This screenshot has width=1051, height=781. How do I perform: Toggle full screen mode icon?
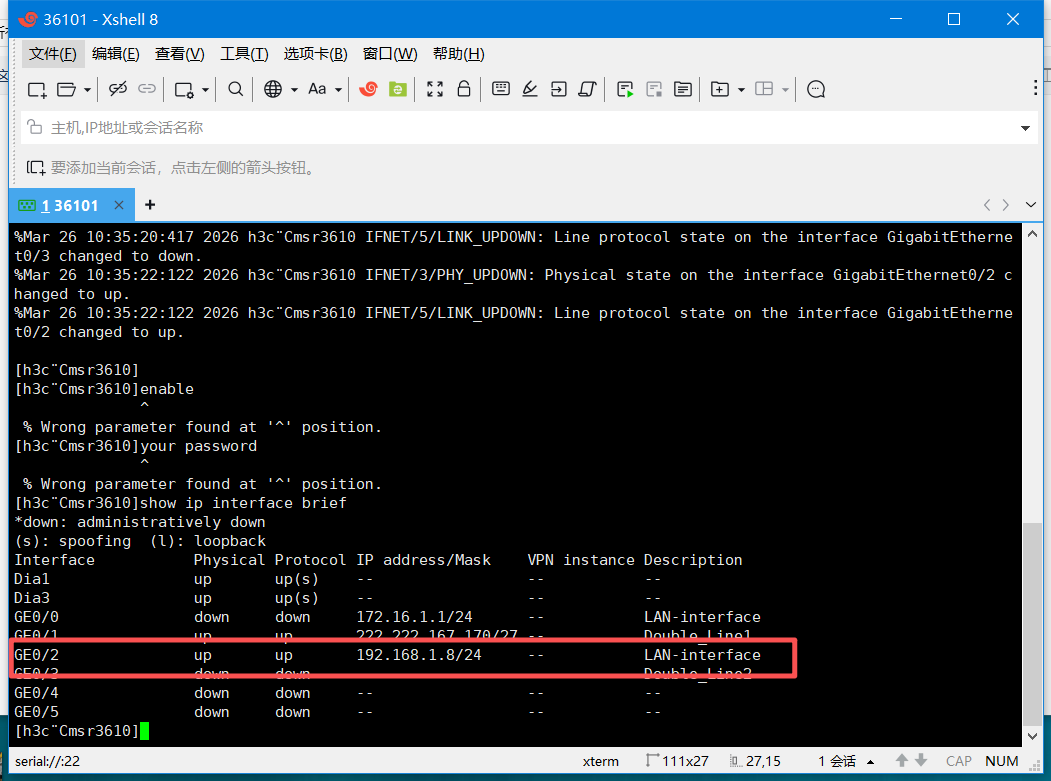[435, 89]
